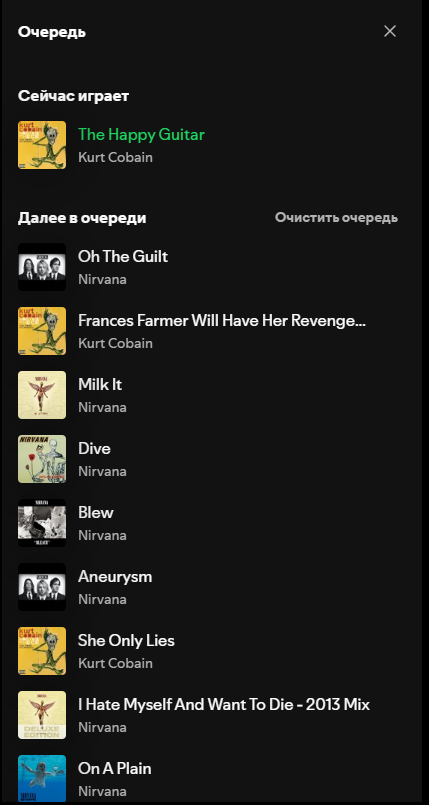The width and height of the screenshot is (429, 805).
Task: Click the Nevermind cover beside On A Plain
Action: coord(42,778)
